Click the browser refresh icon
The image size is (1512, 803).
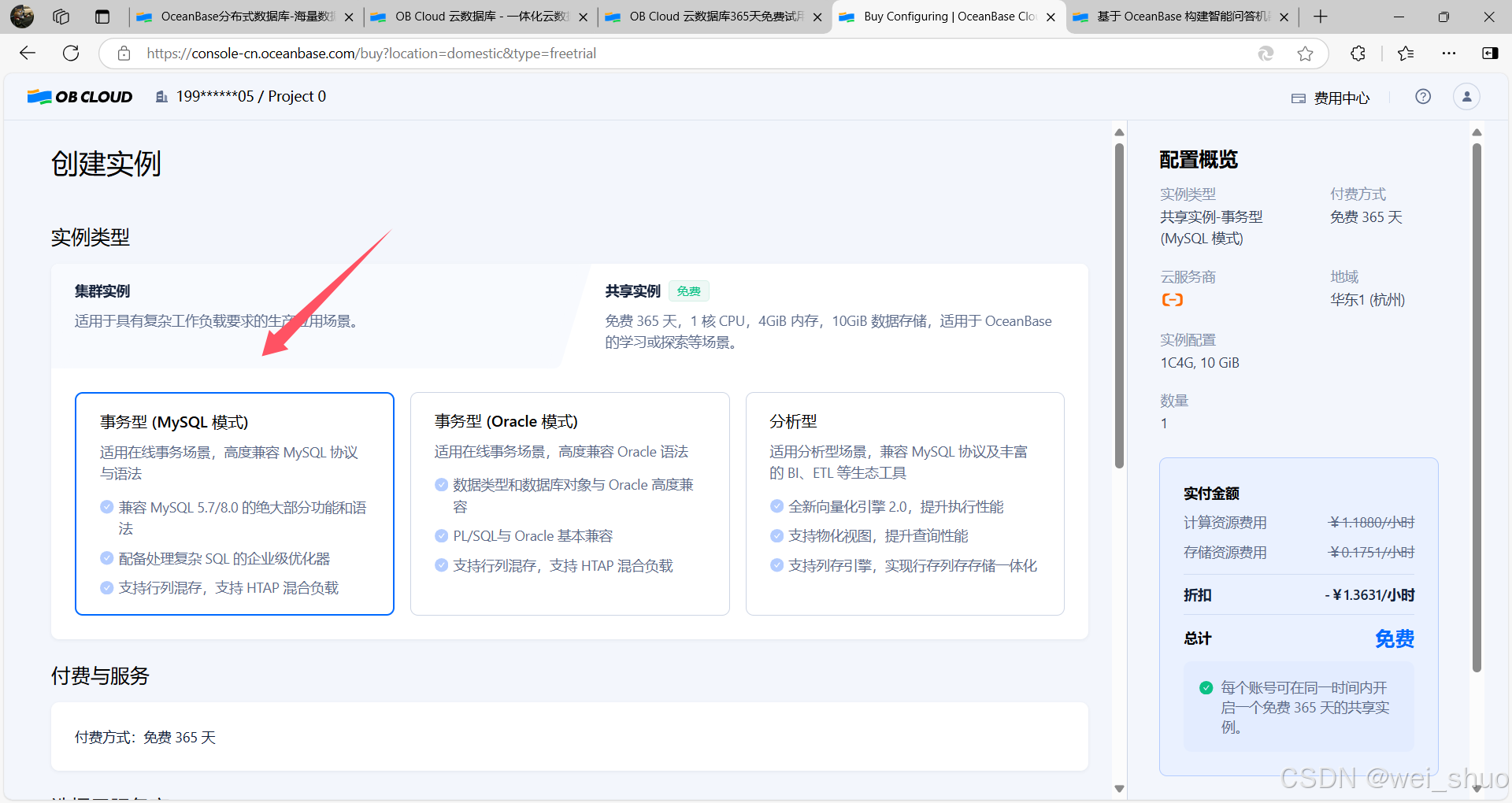[x=71, y=54]
